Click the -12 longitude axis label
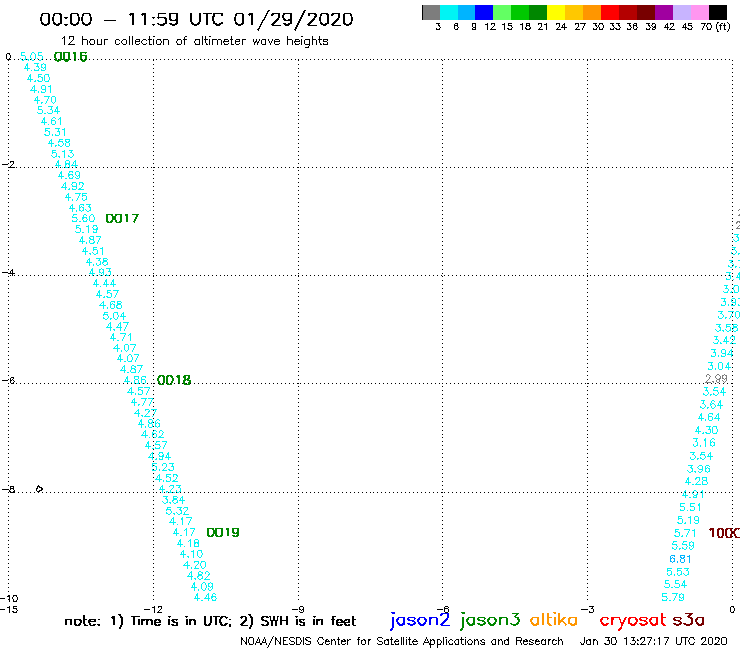Viewport: 740px width, 650px height. [x=153, y=609]
